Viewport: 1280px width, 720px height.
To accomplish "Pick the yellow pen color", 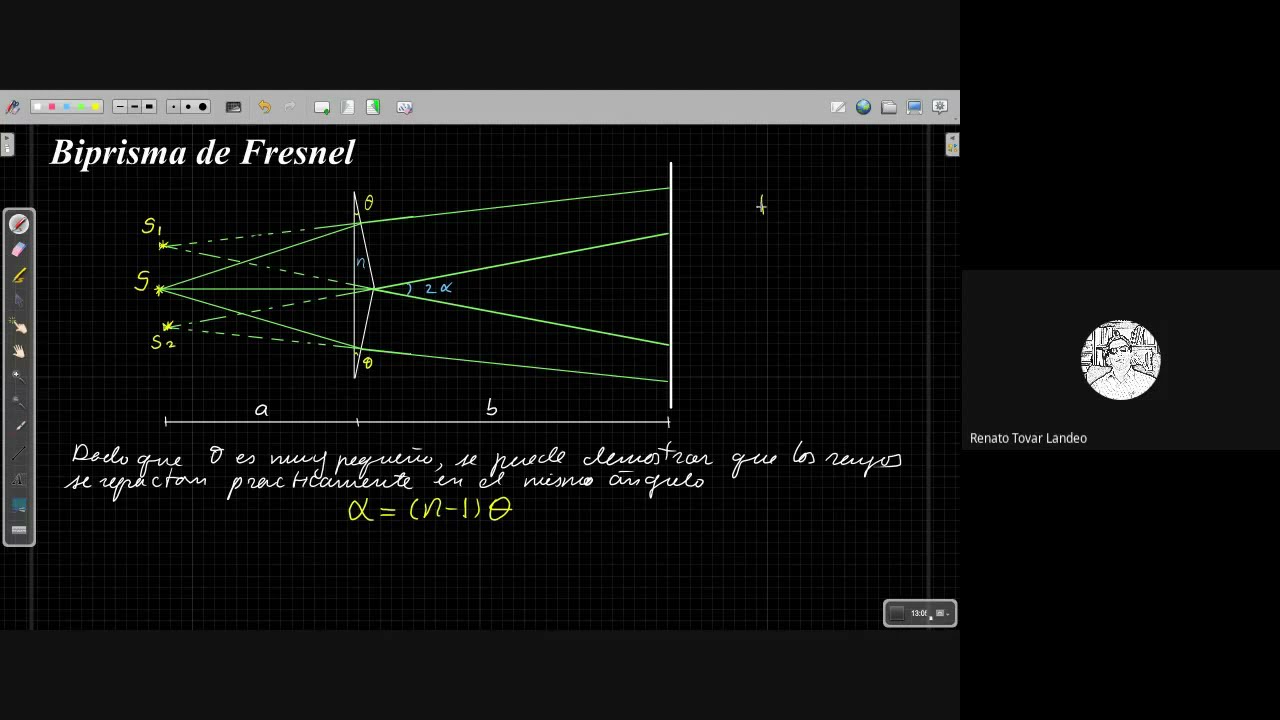I will point(95,107).
